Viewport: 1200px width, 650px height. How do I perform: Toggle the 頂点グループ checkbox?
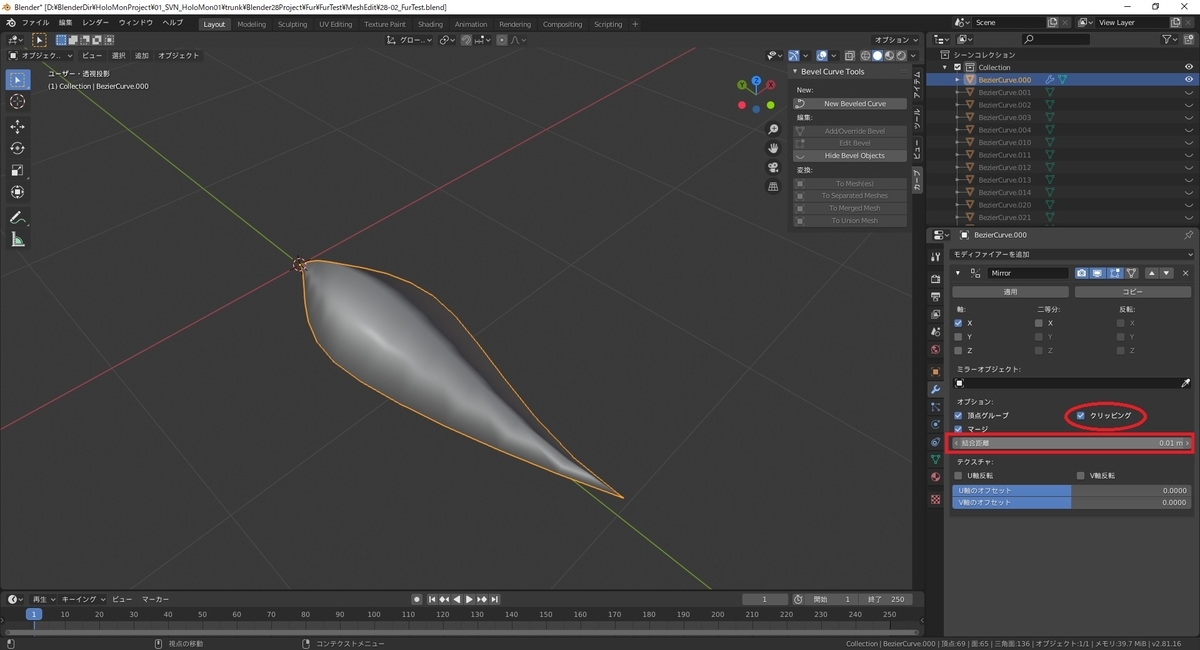click(958, 415)
